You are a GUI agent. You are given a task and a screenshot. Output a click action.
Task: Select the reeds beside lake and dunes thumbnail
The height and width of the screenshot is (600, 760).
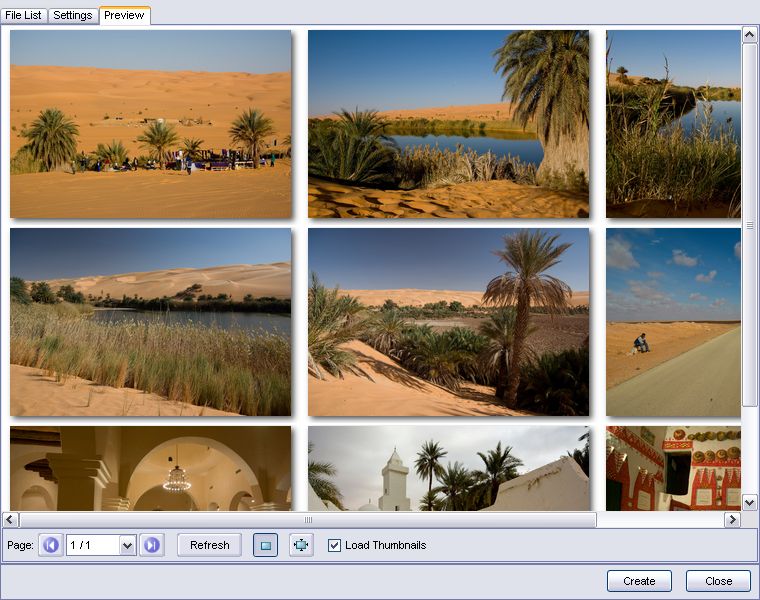[151, 322]
